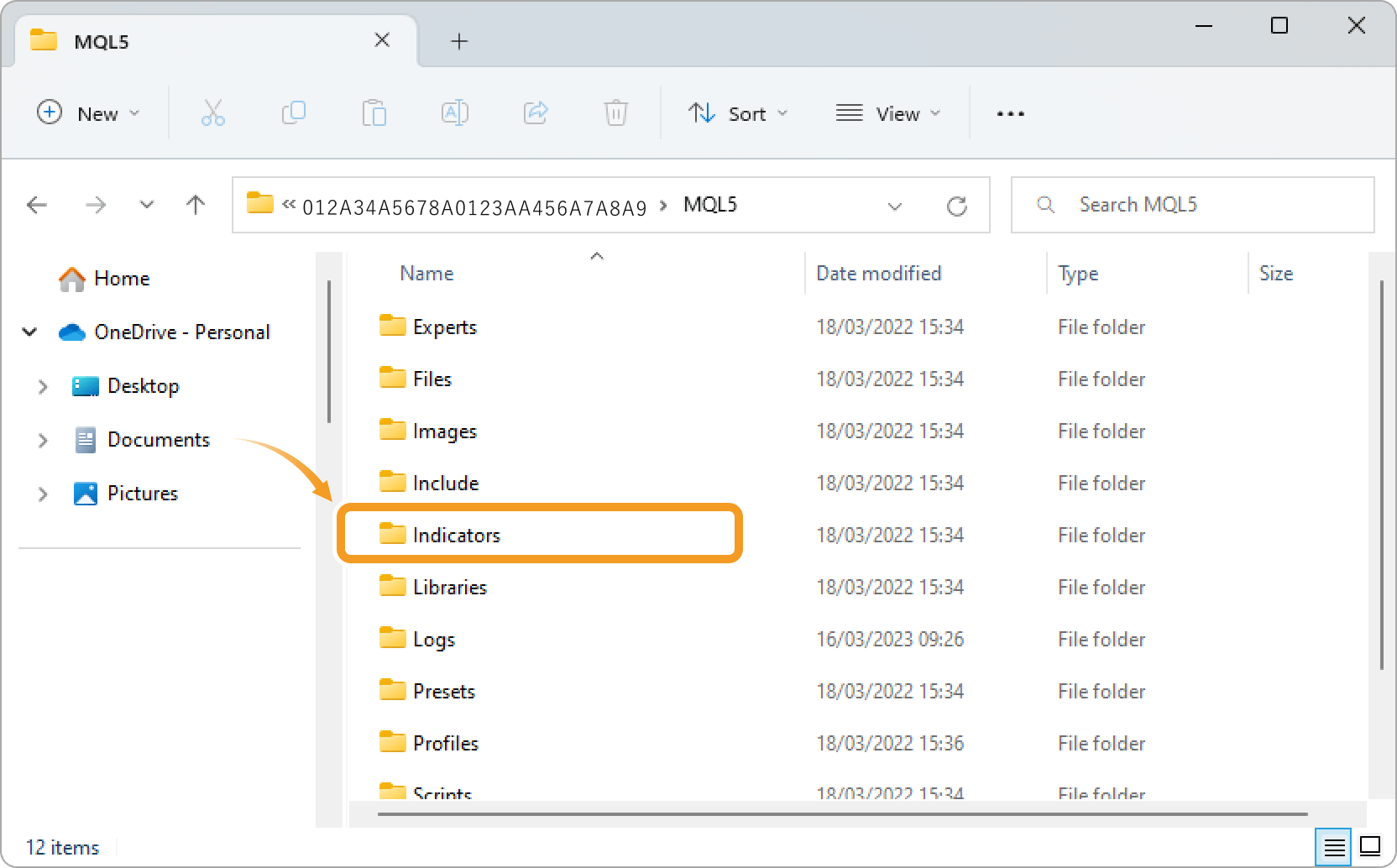Select Pictures in the navigation pane
1397x868 pixels.
(x=126, y=494)
